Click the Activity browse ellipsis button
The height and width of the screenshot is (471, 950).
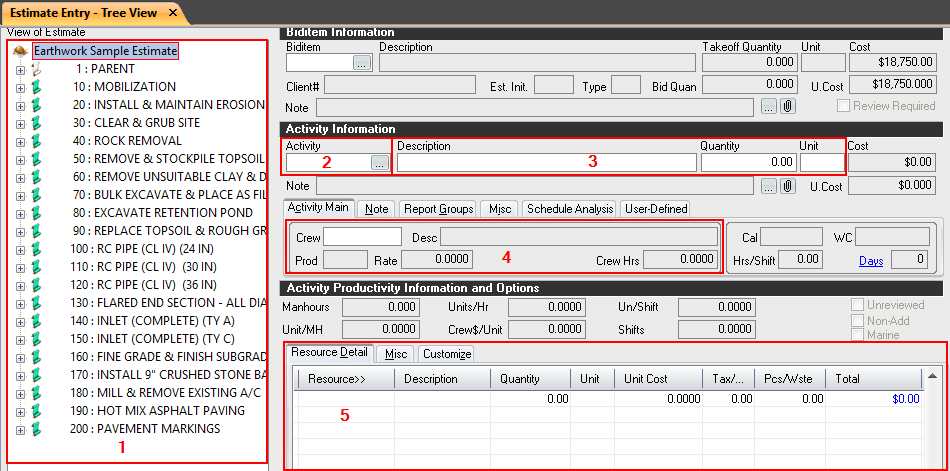tap(379, 162)
